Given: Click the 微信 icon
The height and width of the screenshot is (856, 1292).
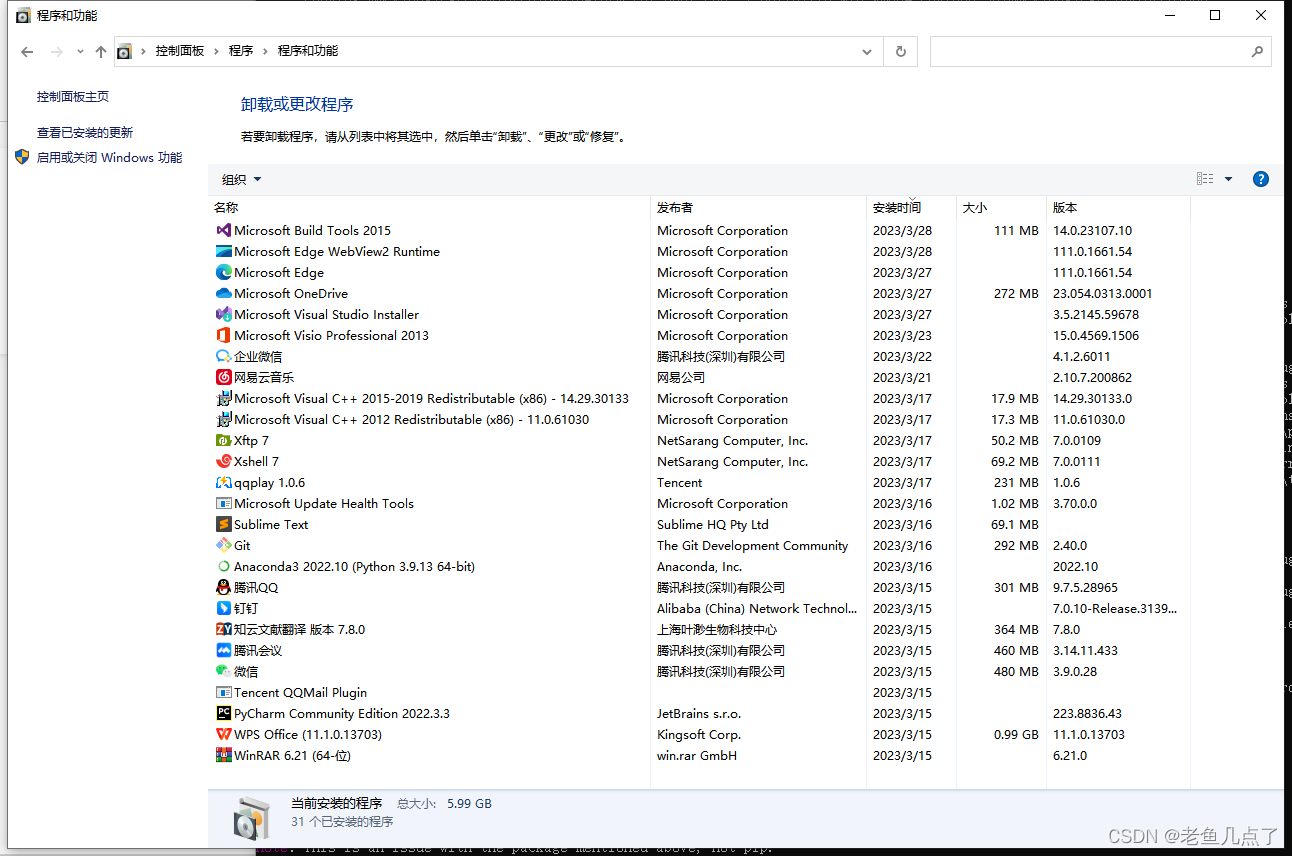Looking at the screenshot, I should pyautogui.click(x=224, y=671).
